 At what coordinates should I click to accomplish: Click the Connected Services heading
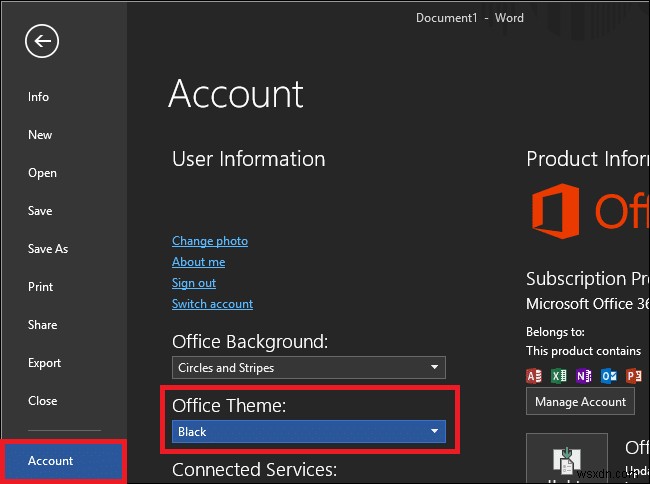coord(255,469)
